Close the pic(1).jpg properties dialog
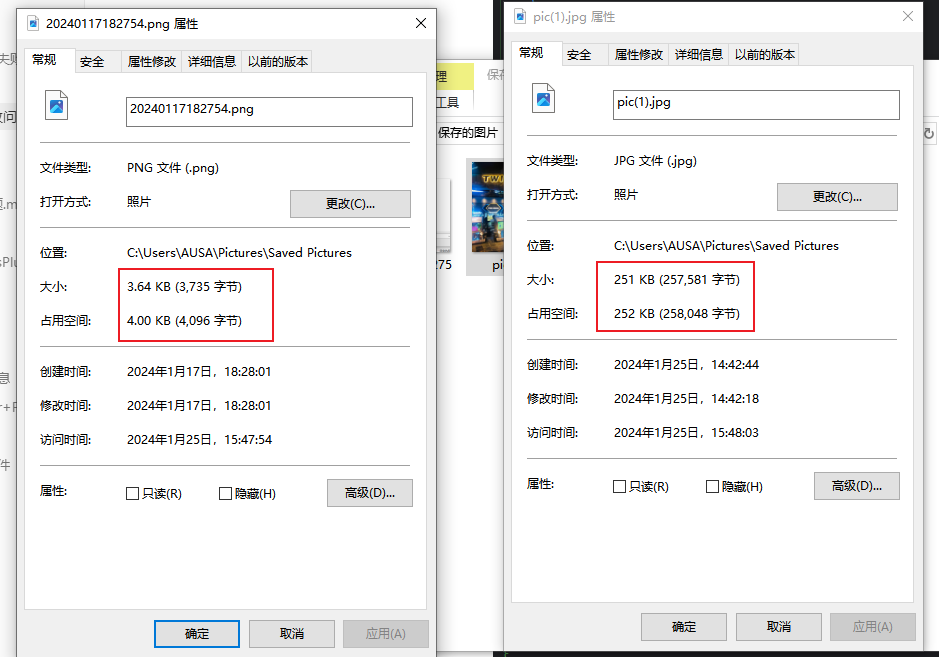939x657 pixels. (x=908, y=16)
